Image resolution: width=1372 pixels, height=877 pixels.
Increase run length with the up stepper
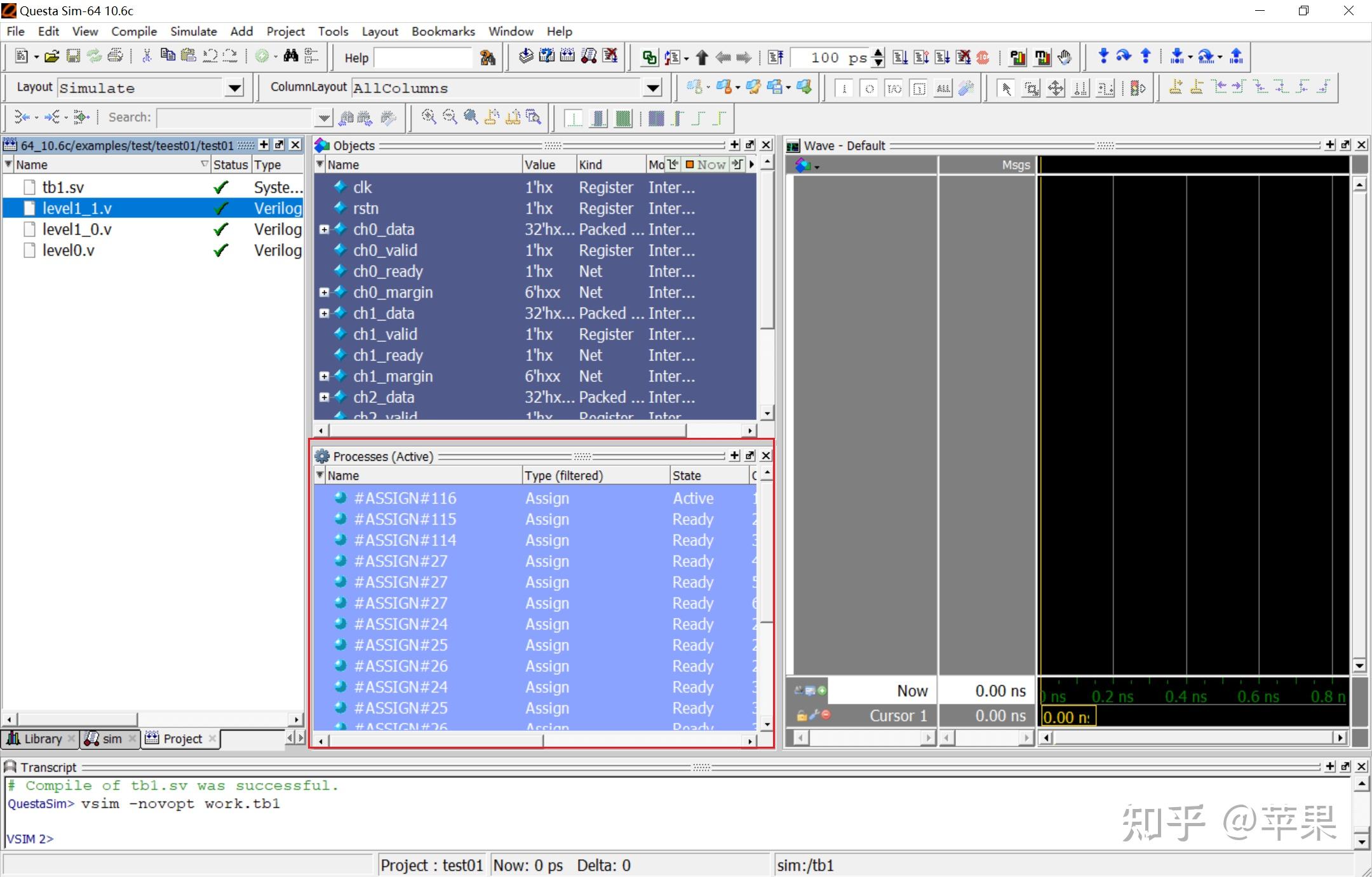(878, 53)
